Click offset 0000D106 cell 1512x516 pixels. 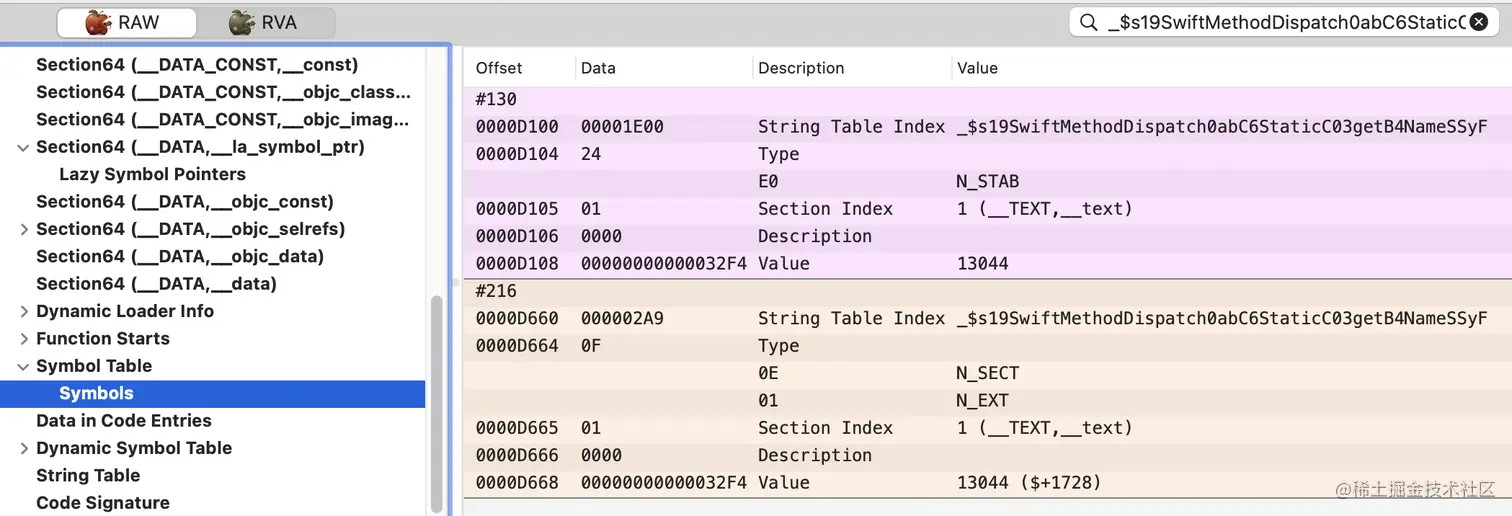click(517, 236)
